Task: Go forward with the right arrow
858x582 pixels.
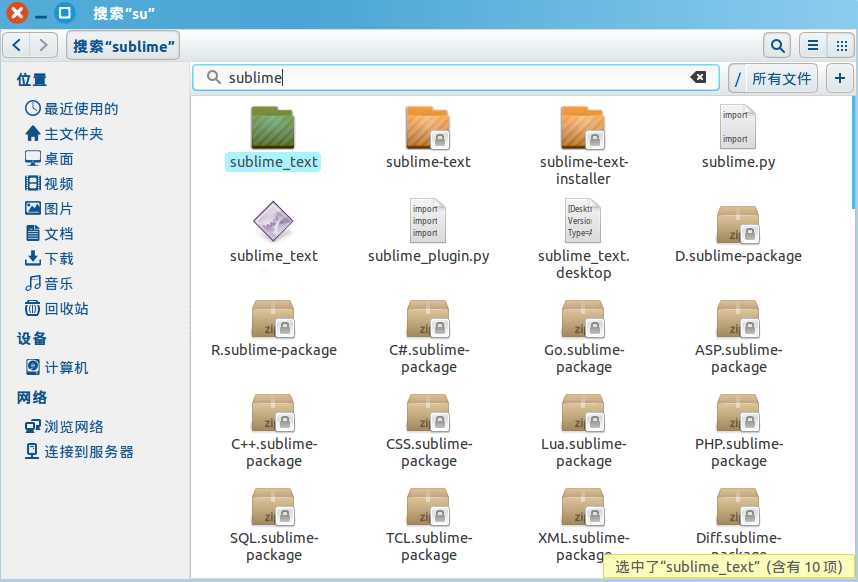Action: [x=43, y=45]
